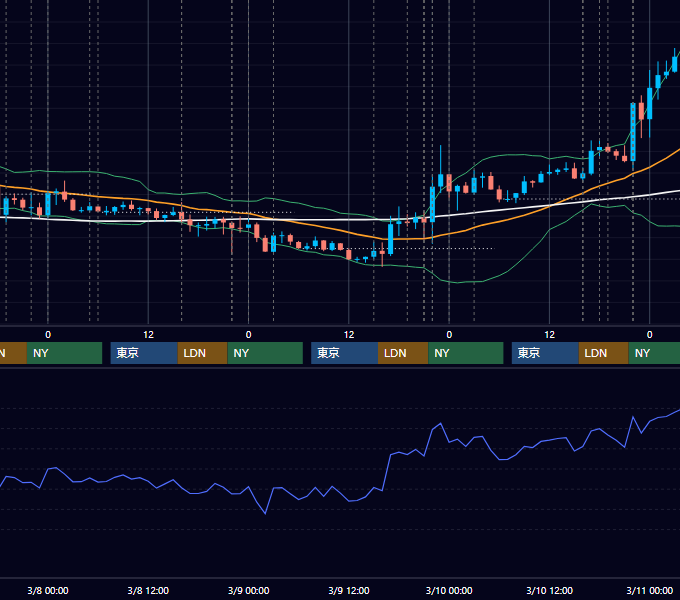680x600 pixels.
Task: Select the hour label 12 above 3/9 12:00
Action: pyautogui.click(x=349, y=335)
